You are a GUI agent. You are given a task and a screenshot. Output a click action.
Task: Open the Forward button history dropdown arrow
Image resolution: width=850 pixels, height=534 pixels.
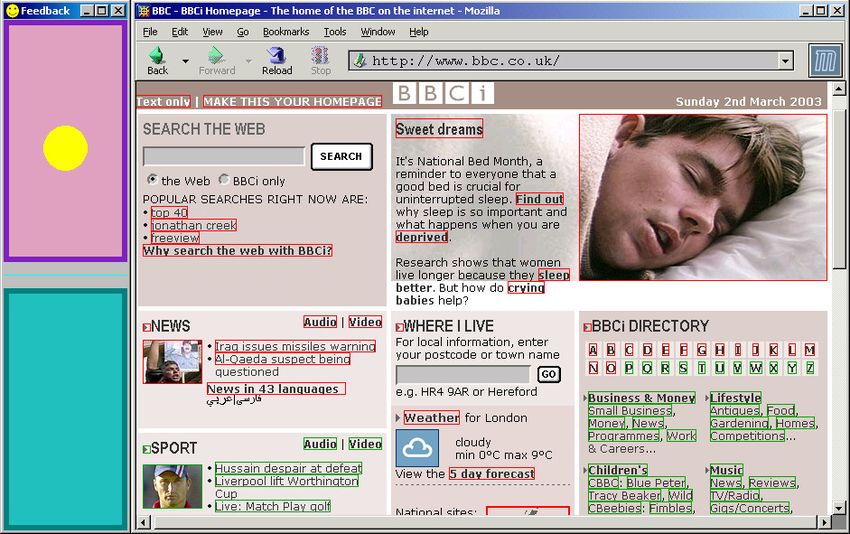(x=249, y=61)
